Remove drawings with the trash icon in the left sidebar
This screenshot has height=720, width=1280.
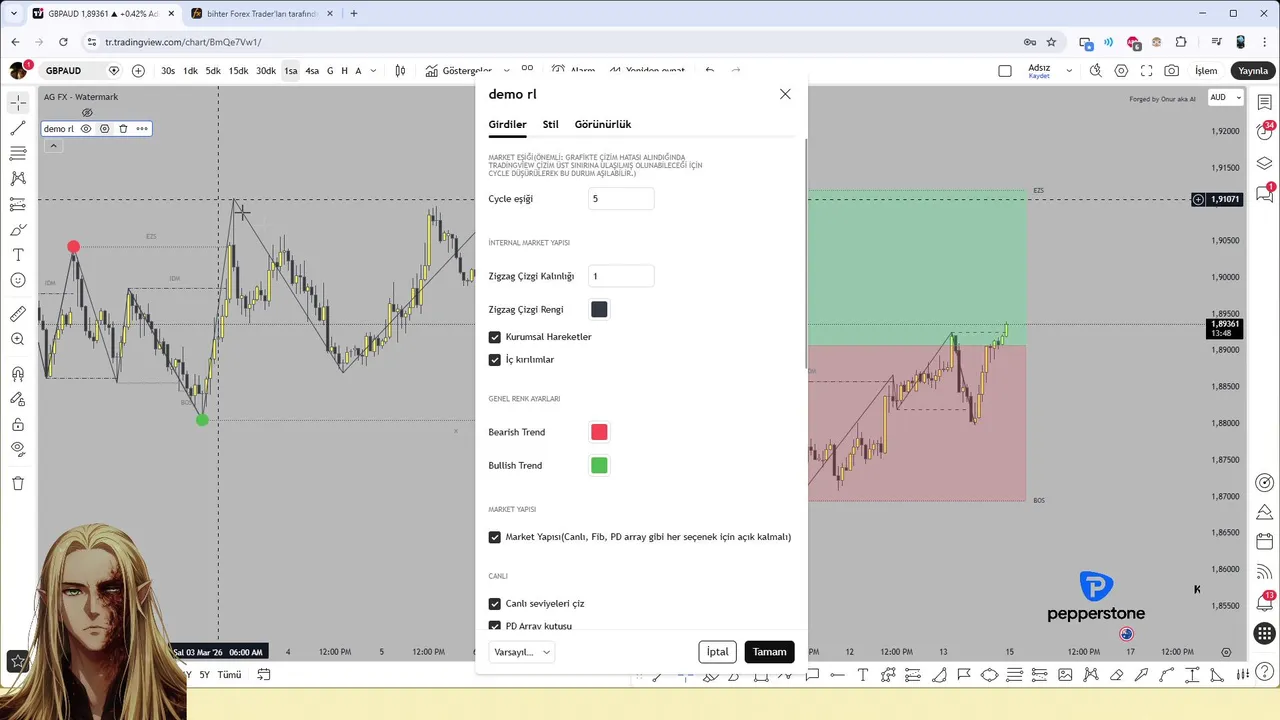[18, 483]
